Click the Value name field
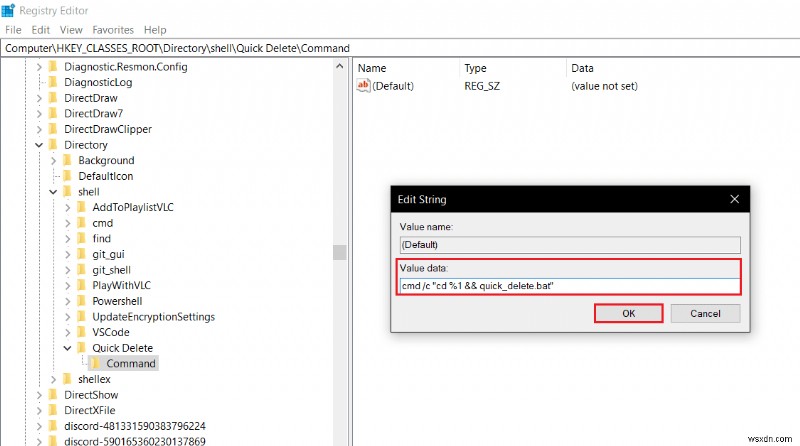 (x=570, y=244)
